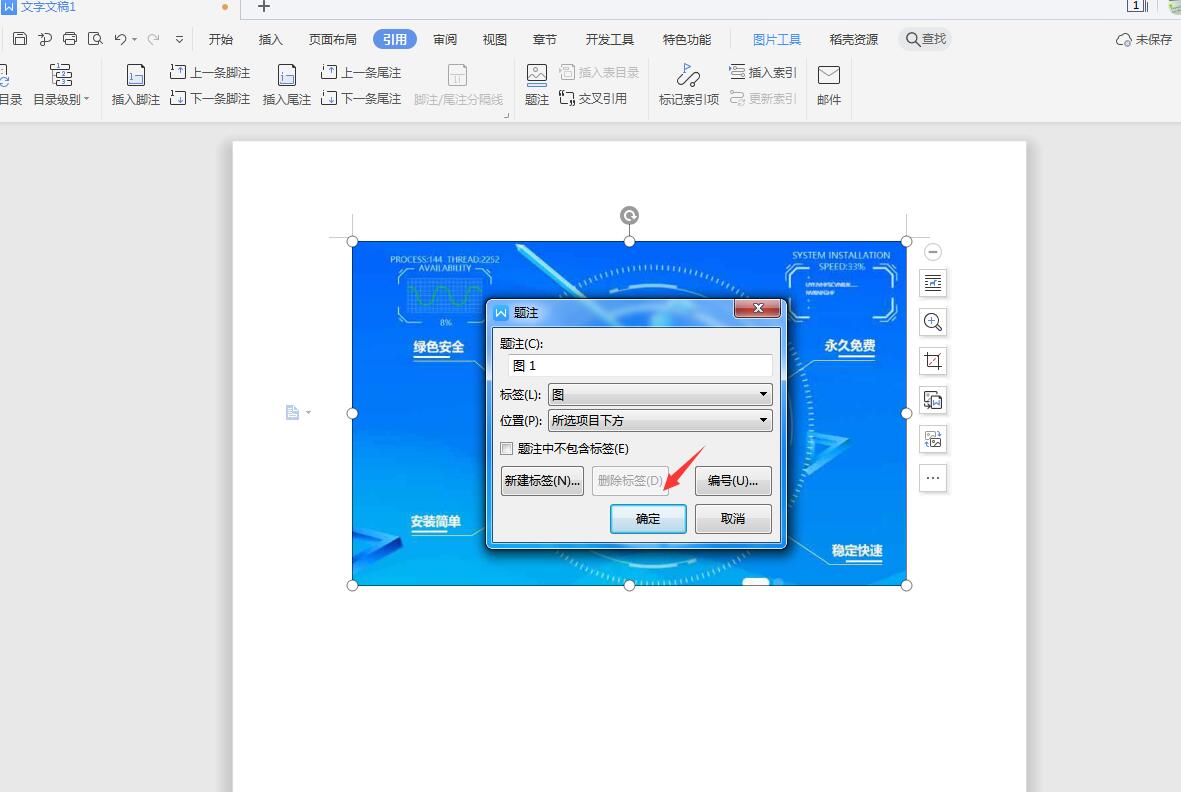Open the new tab plus button
Screen dimensions: 1181x792
[264, 7]
